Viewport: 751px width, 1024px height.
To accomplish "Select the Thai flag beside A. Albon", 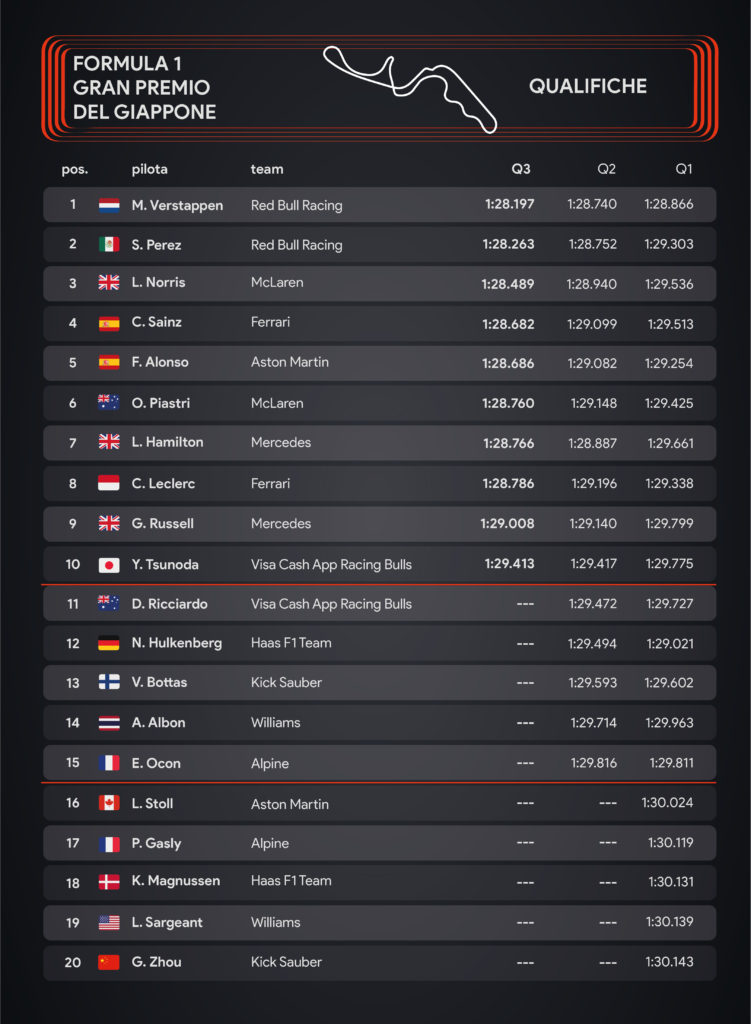I will (x=108, y=723).
